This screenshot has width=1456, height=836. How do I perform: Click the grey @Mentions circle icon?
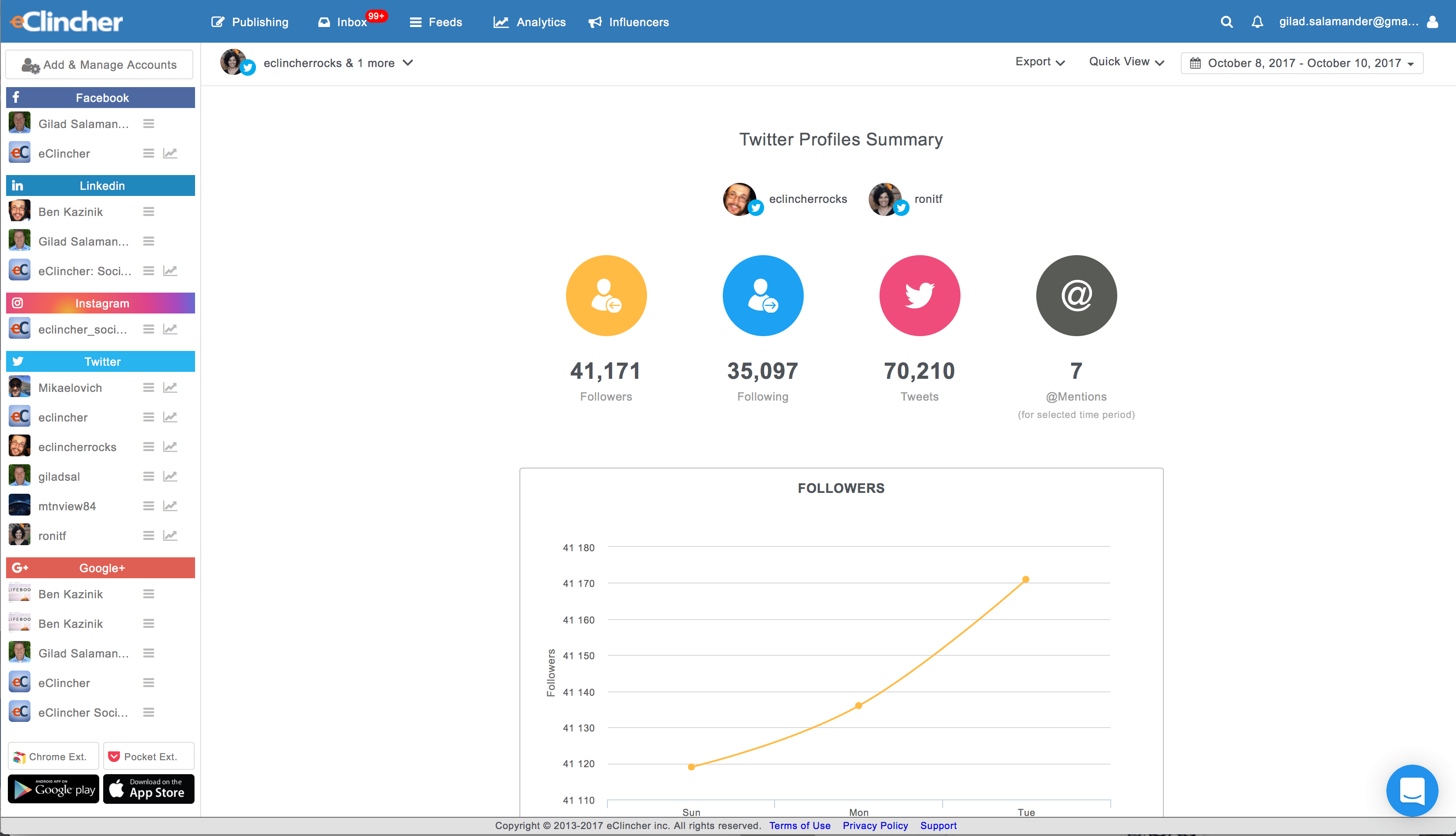(x=1076, y=296)
